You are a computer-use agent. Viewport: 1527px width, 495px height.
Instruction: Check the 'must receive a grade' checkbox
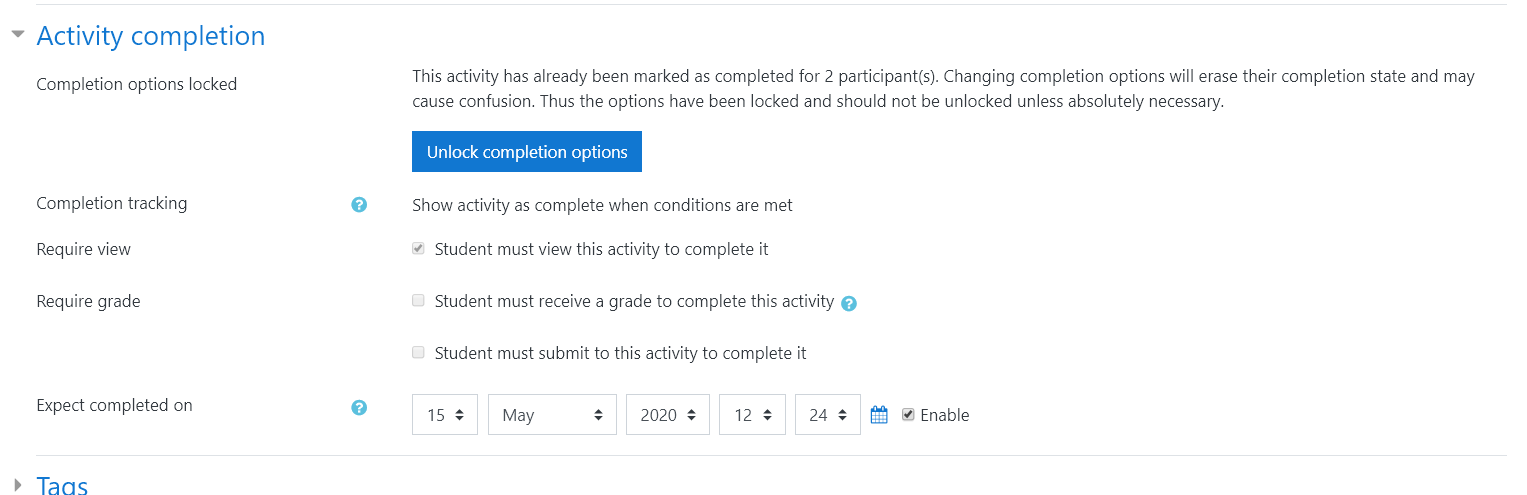click(x=418, y=300)
